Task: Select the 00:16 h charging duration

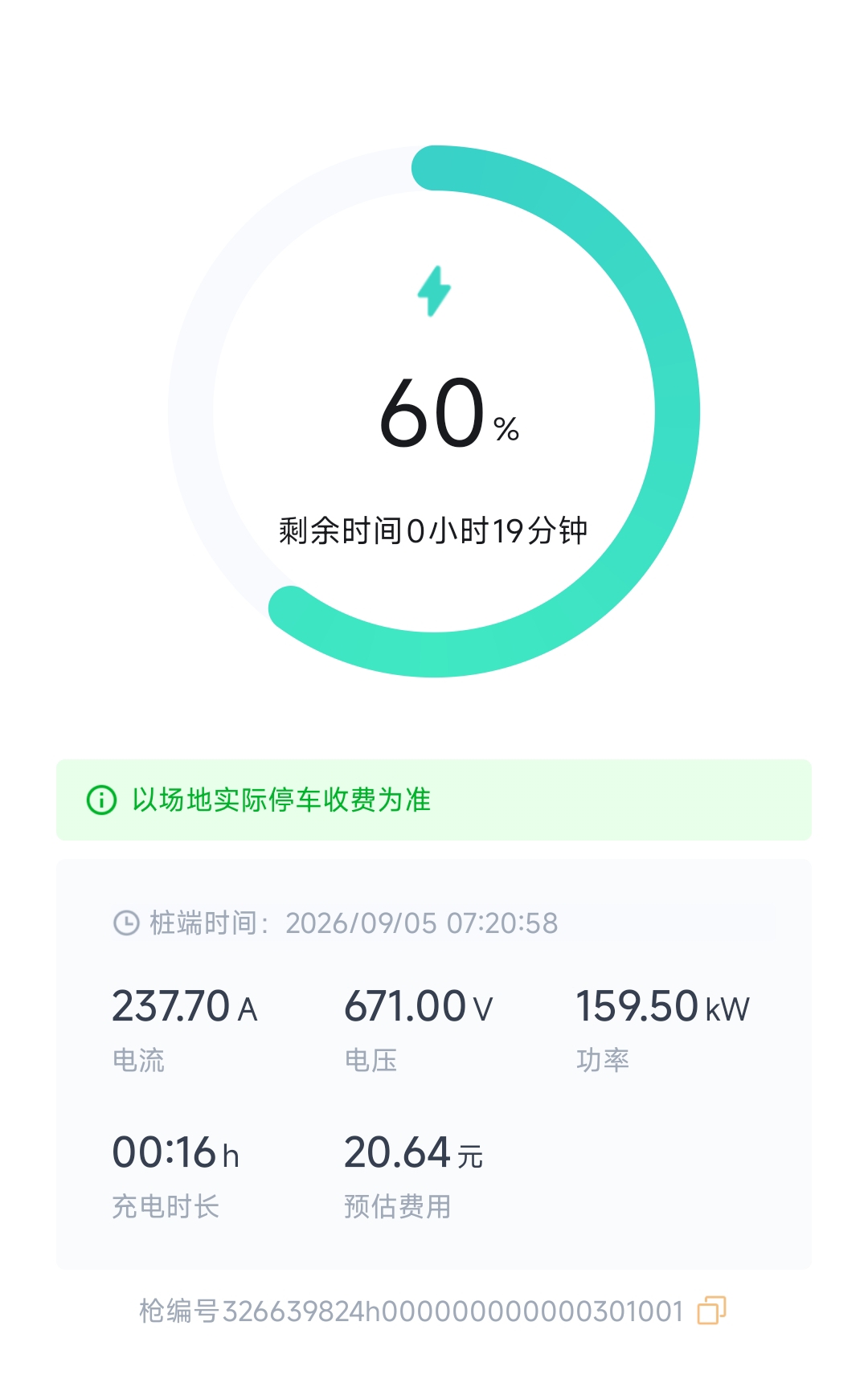Action: tap(176, 1153)
